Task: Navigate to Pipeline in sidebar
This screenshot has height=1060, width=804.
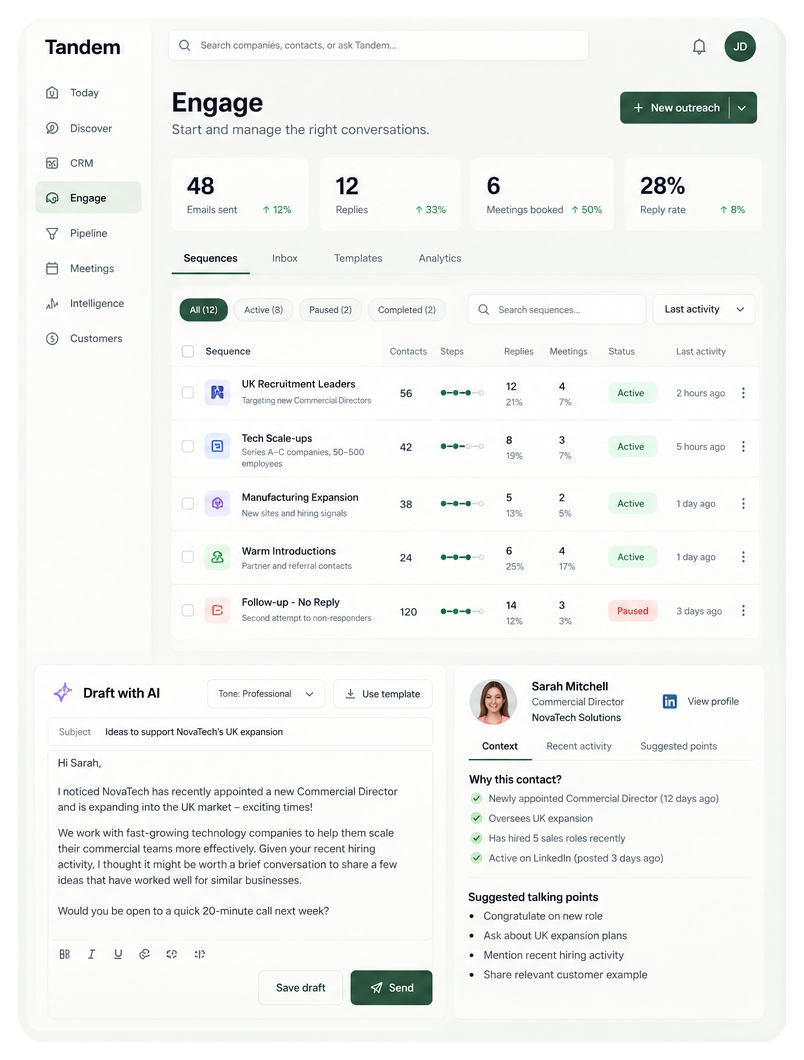Action: pyautogui.click(x=89, y=233)
